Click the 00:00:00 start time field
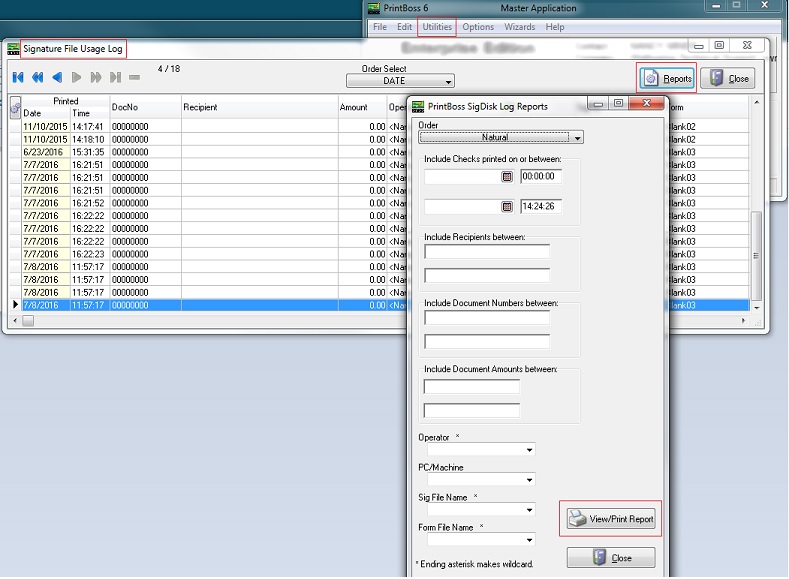 point(541,177)
